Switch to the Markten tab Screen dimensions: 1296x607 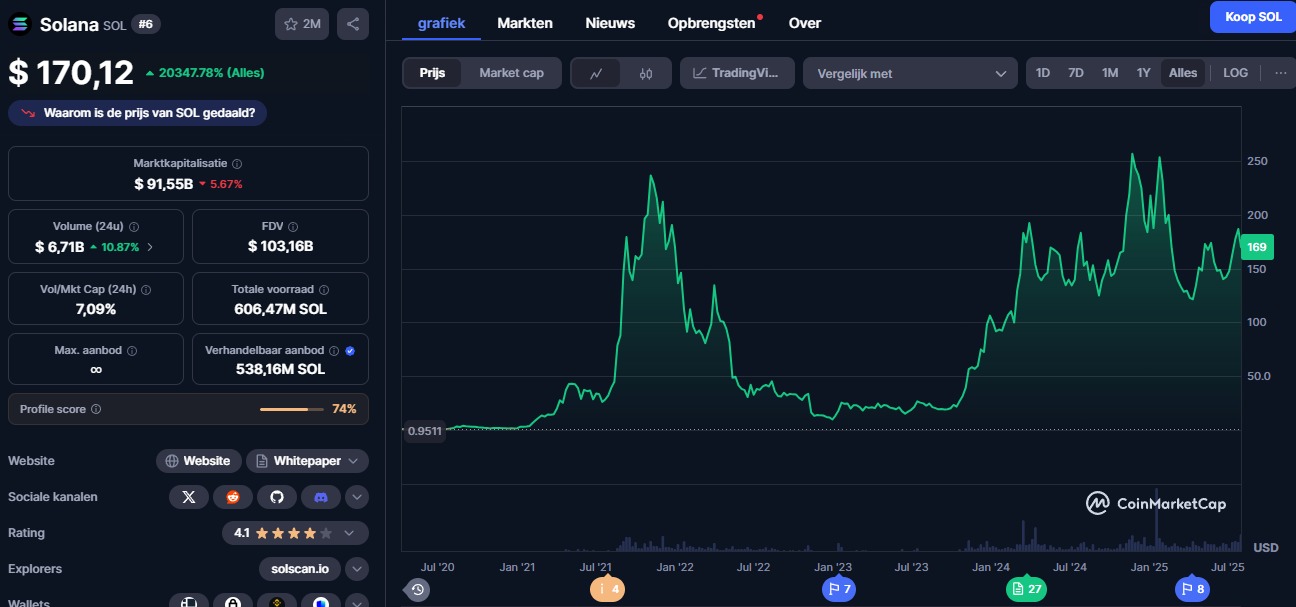pyautogui.click(x=525, y=23)
